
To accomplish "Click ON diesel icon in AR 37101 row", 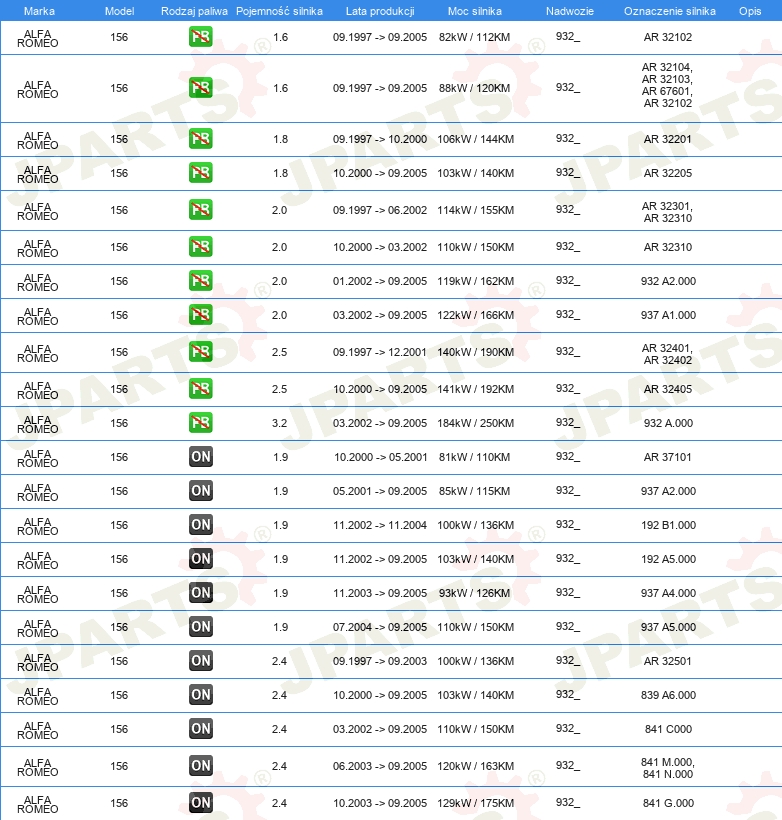I will [x=201, y=457].
